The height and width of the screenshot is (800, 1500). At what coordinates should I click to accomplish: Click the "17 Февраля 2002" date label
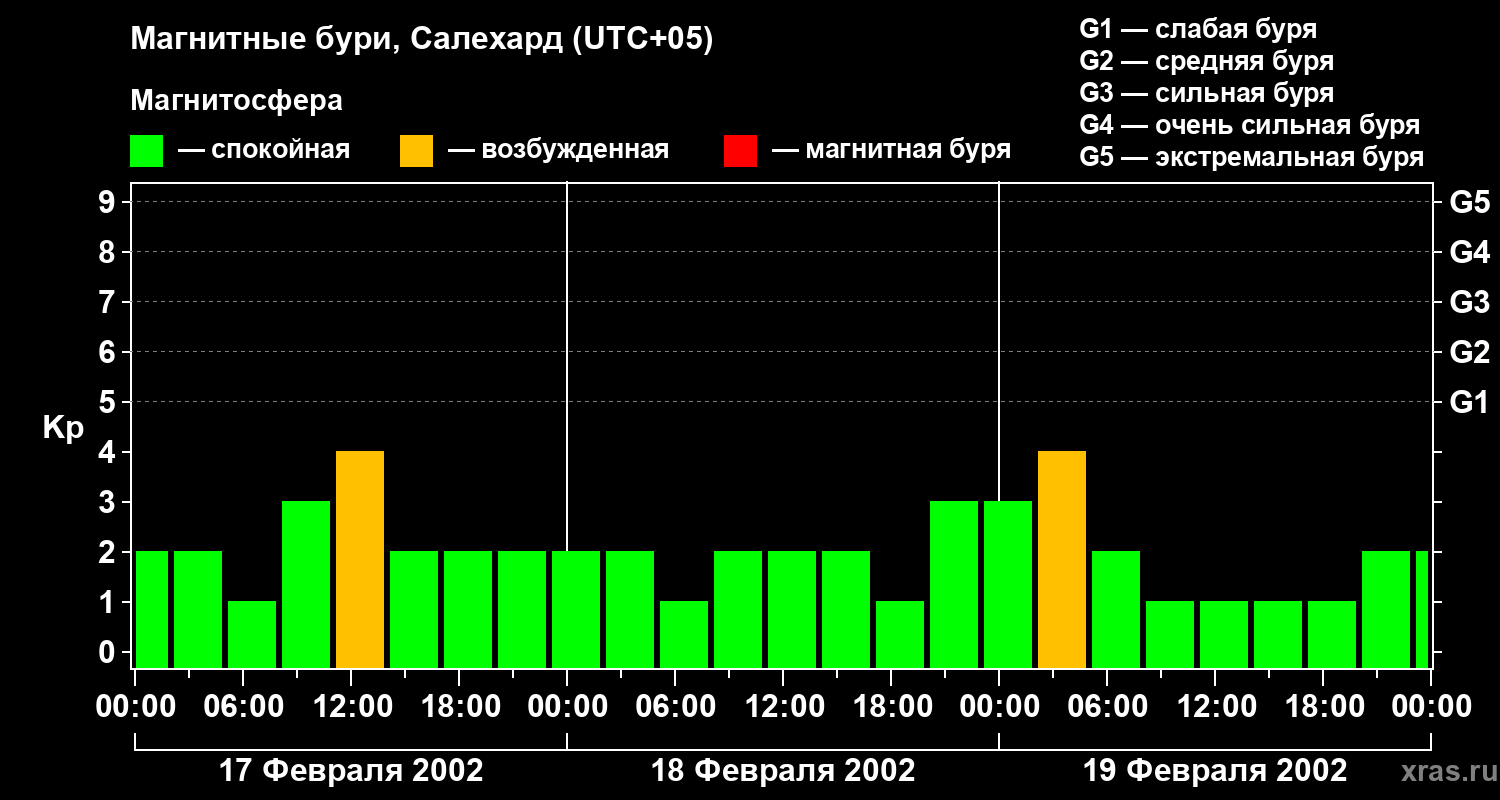click(351, 771)
